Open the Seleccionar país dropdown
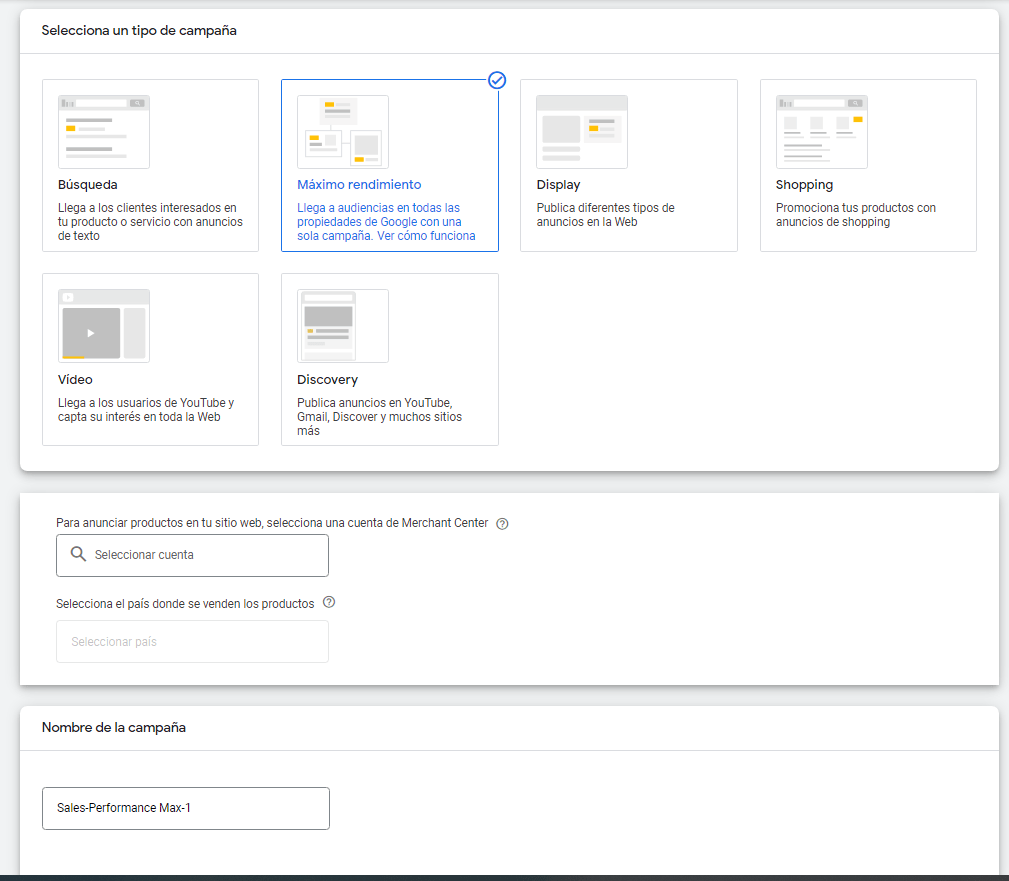Screen dimensions: 1009x881 [x=192, y=642]
